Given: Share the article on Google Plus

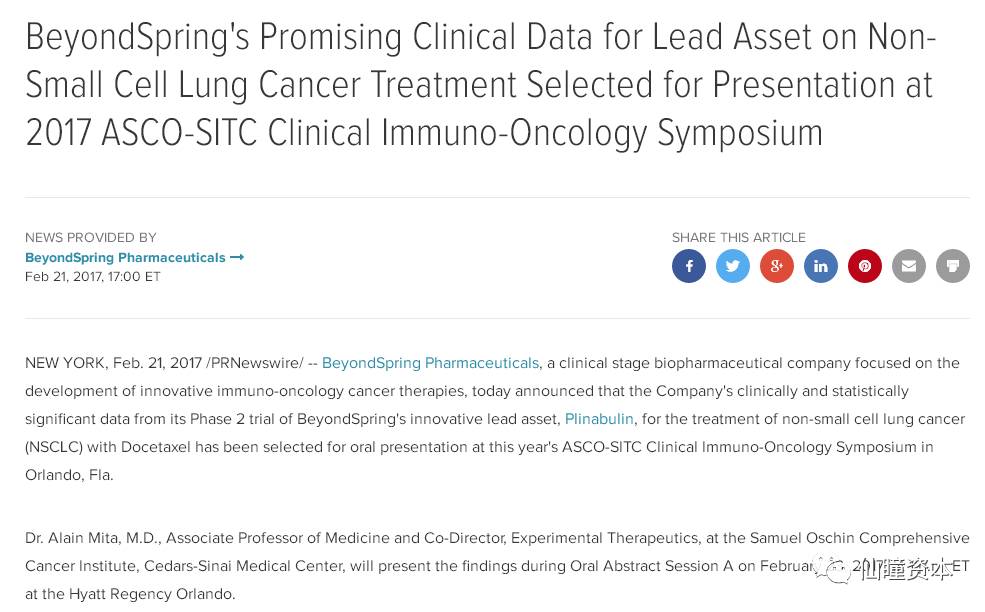Looking at the screenshot, I should point(777,266).
